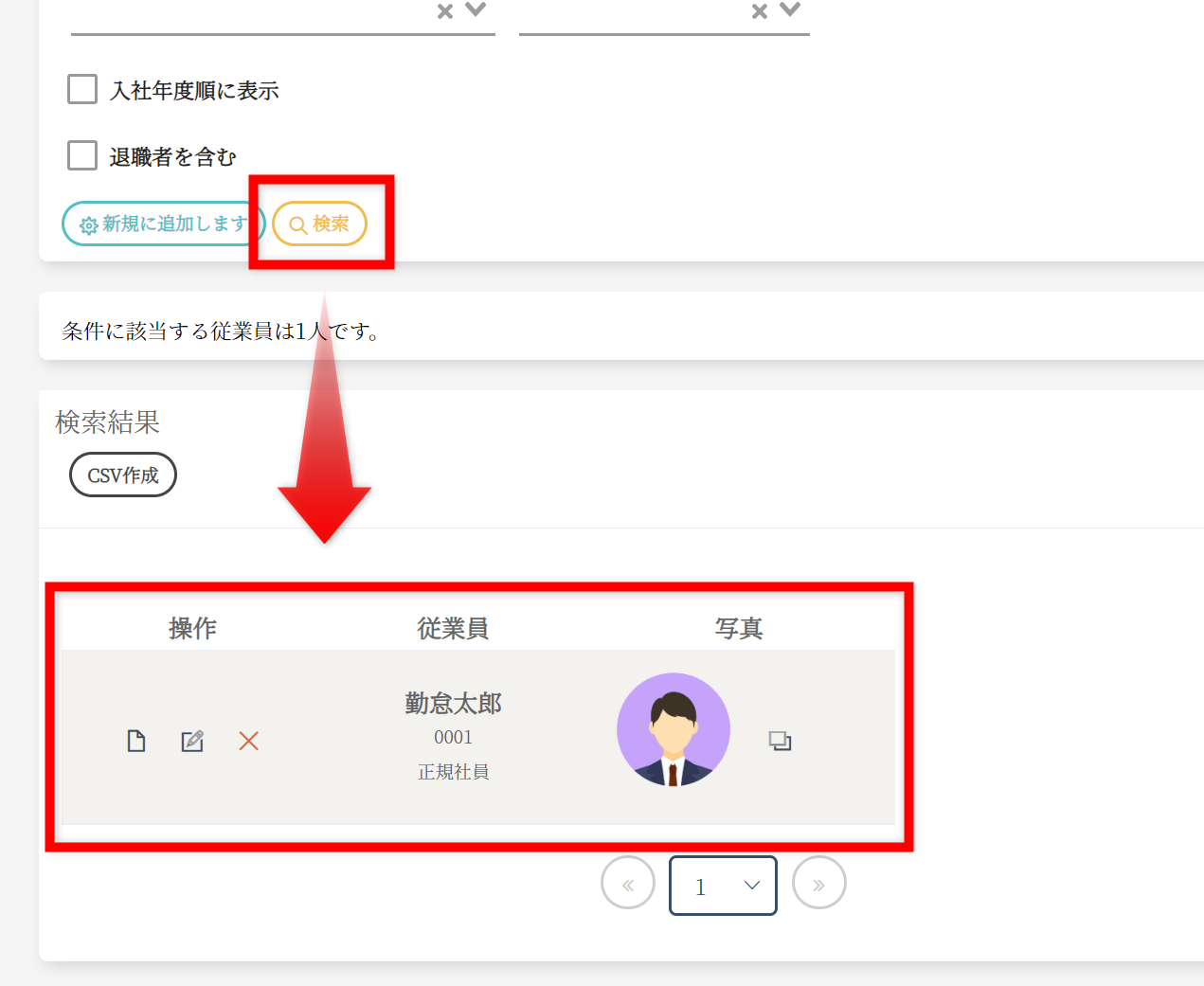The width and height of the screenshot is (1204, 986).
Task: Tick the 退職者を含む checkbox
Action: (x=82, y=155)
